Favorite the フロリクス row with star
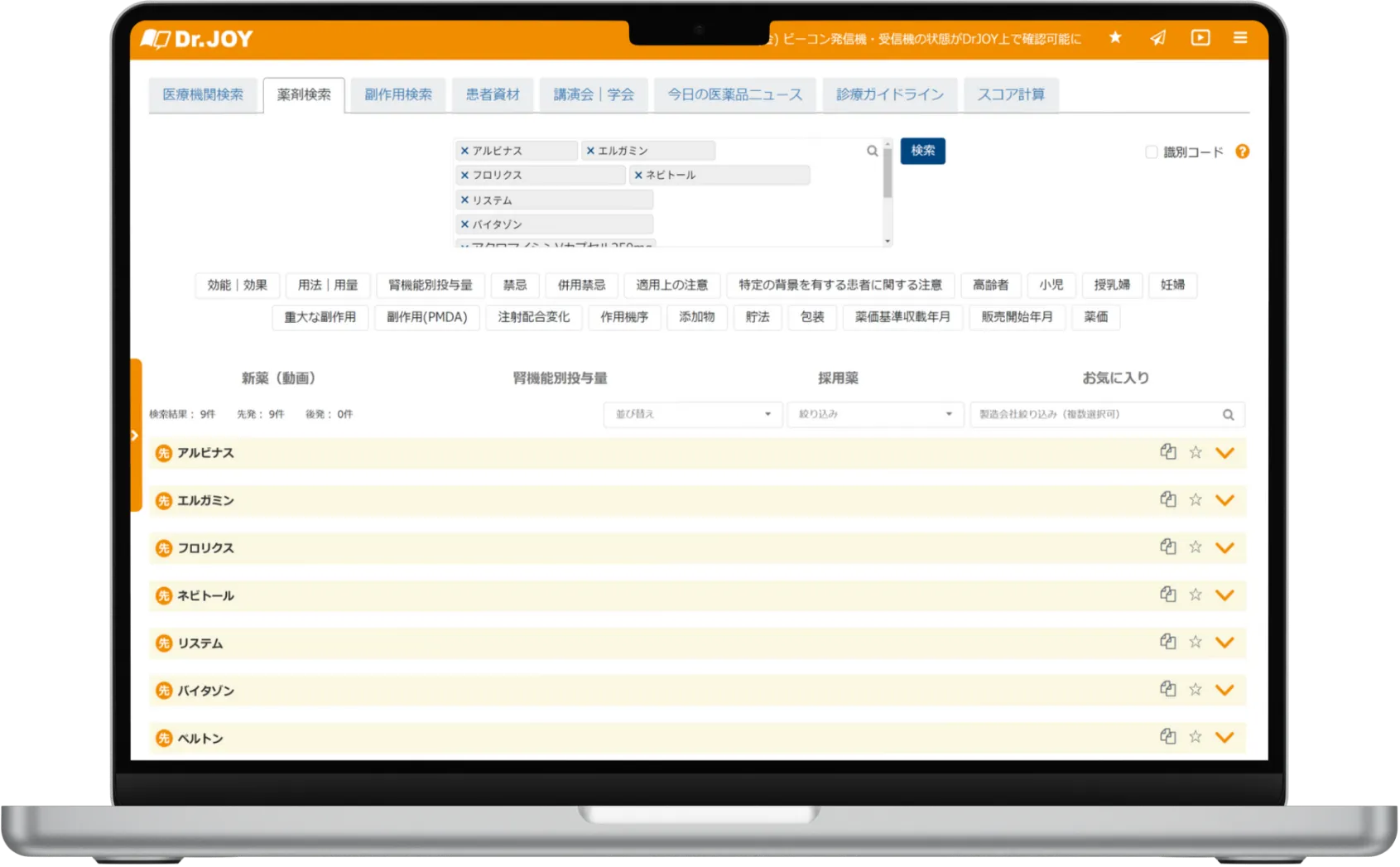Image resolution: width=1400 pixels, height=867 pixels. click(1196, 547)
